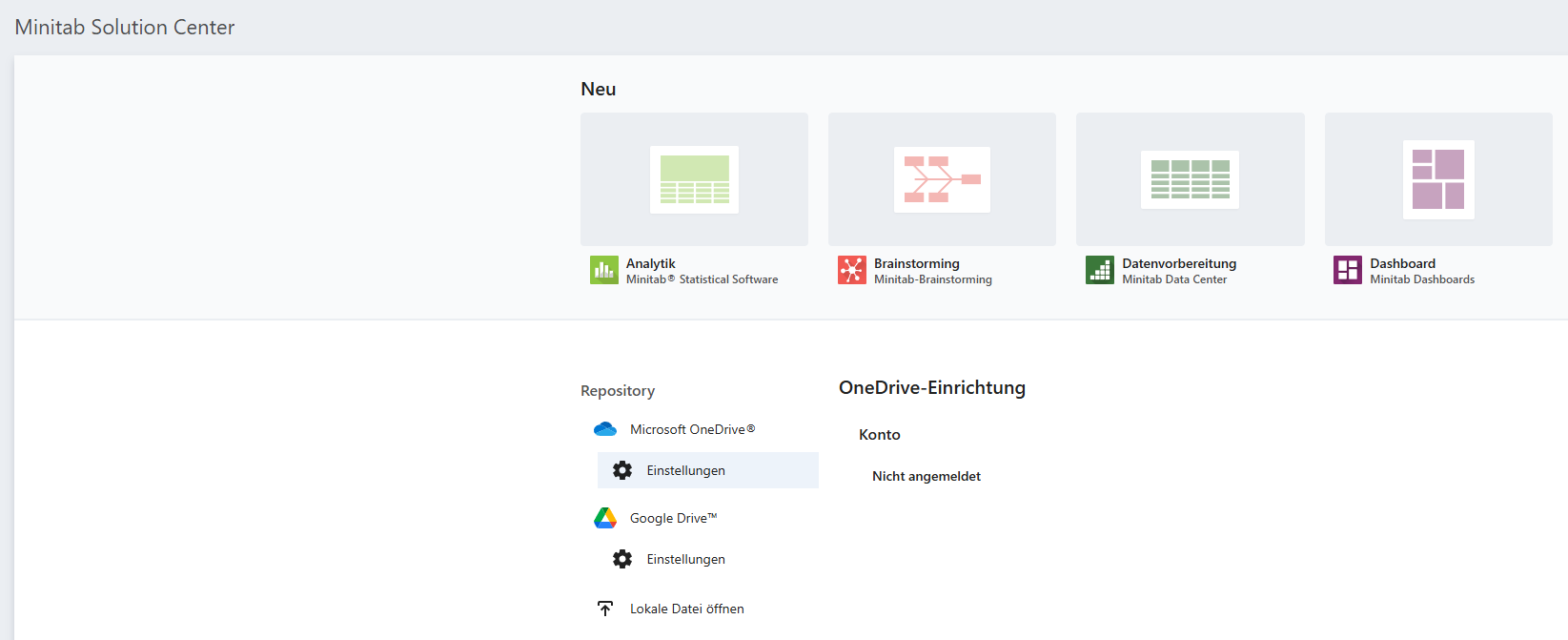This screenshot has width=1568, height=640.
Task: Open the Datenvorbereitung table thumbnail
Action: click(x=1191, y=179)
